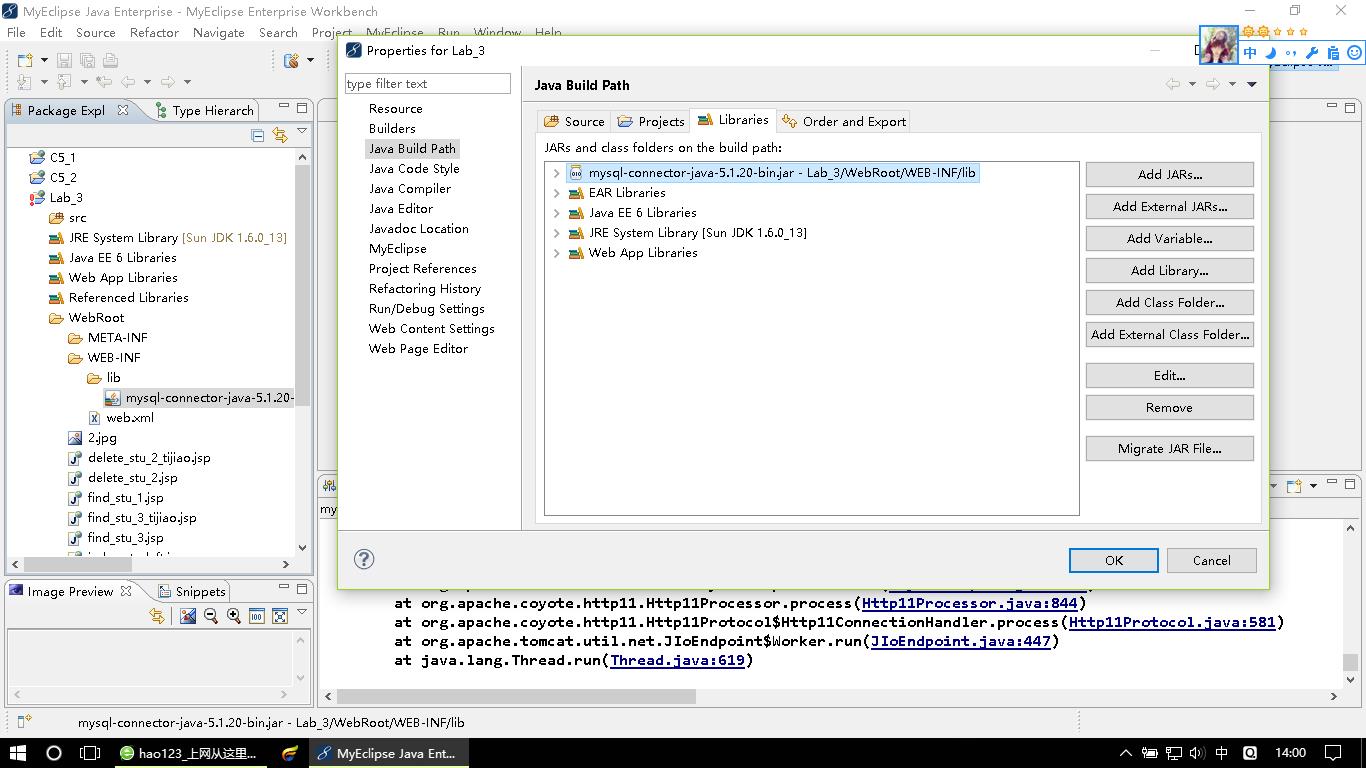Click the help question mark in Properties dialog
This screenshot has height=768, width=1366.
point(364,560)
